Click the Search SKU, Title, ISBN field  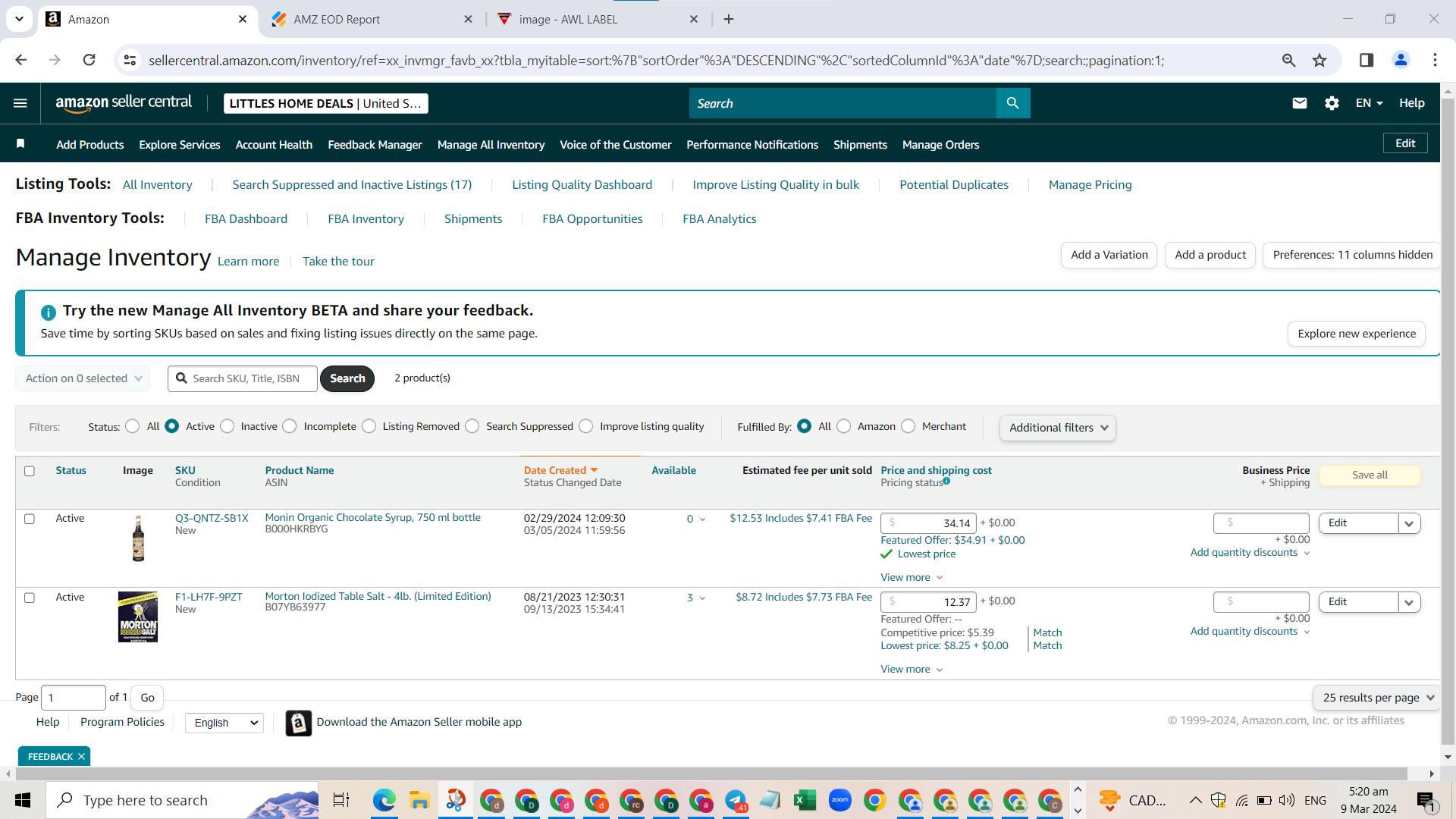tap(243, 378)
